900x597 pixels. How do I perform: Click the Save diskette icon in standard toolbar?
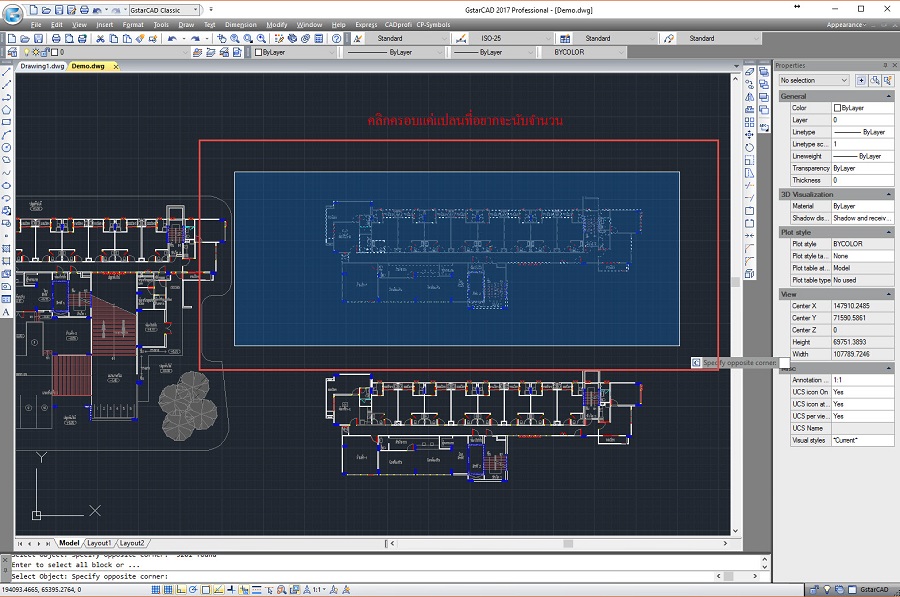tap(38, 38)
